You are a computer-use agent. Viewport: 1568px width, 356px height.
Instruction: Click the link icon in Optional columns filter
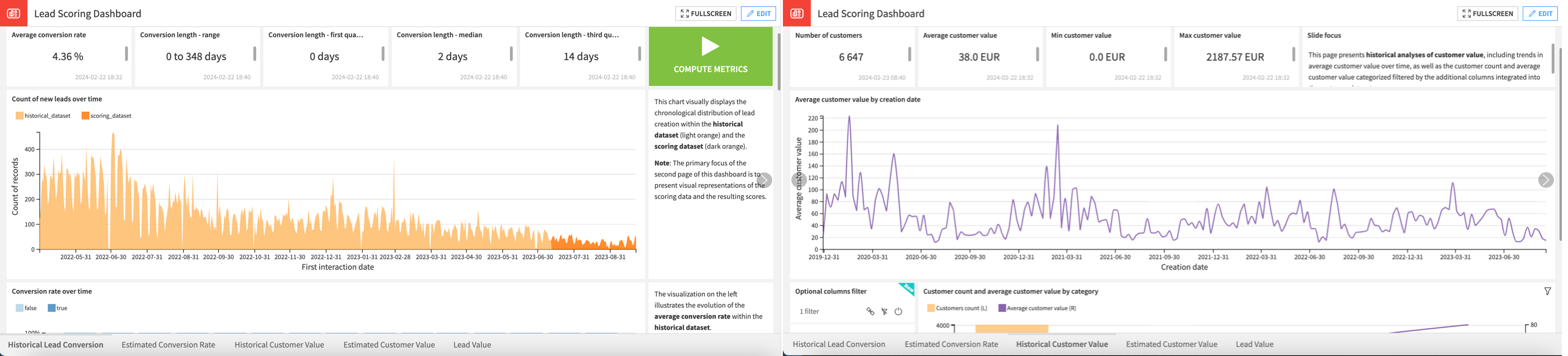point(870,311)
